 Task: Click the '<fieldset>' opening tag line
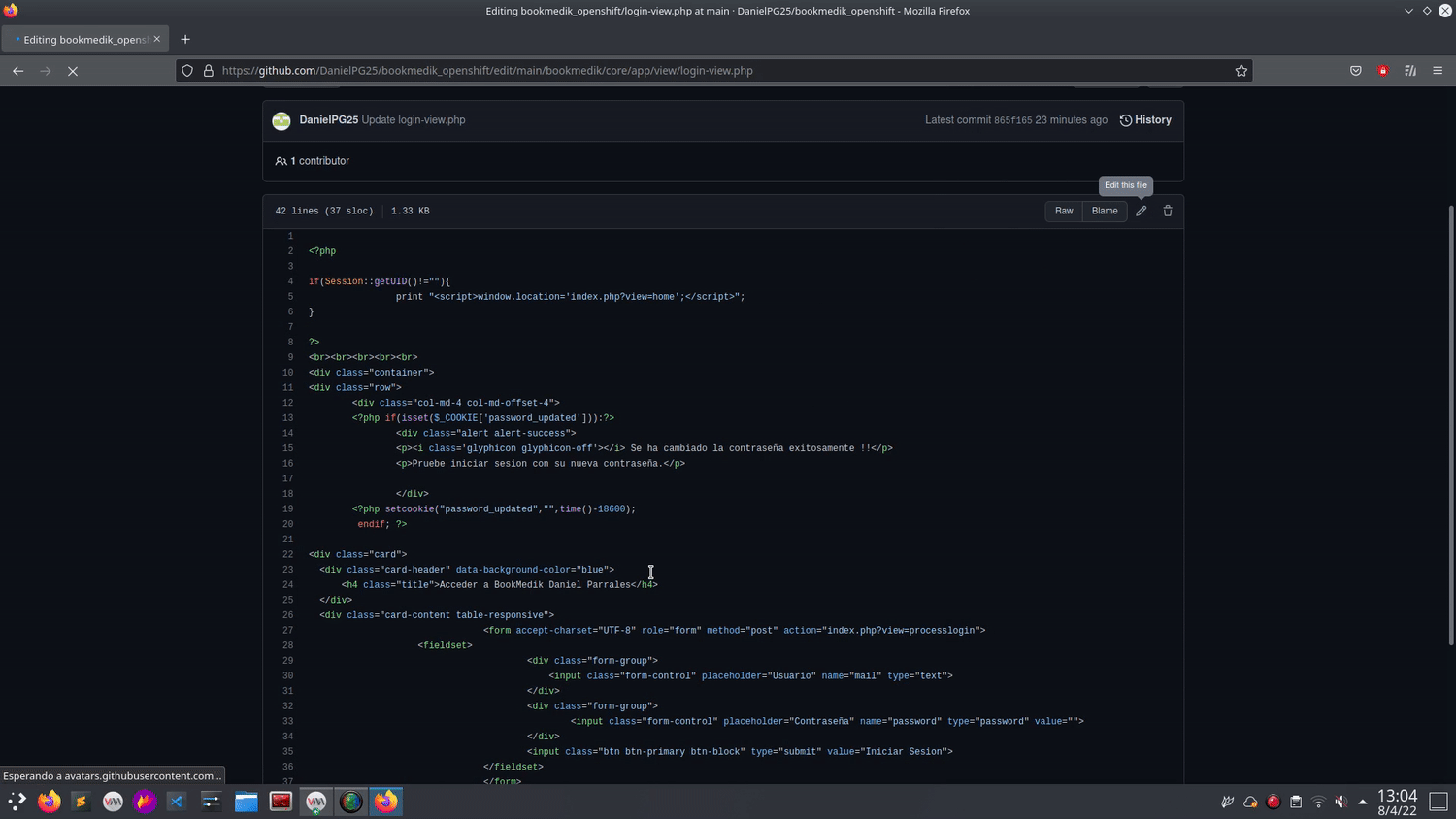445,645
